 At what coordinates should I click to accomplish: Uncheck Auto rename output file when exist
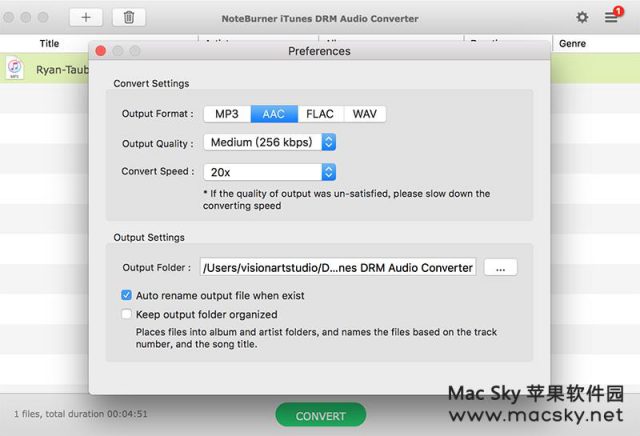pyautogui.click(x=127, y=295)
